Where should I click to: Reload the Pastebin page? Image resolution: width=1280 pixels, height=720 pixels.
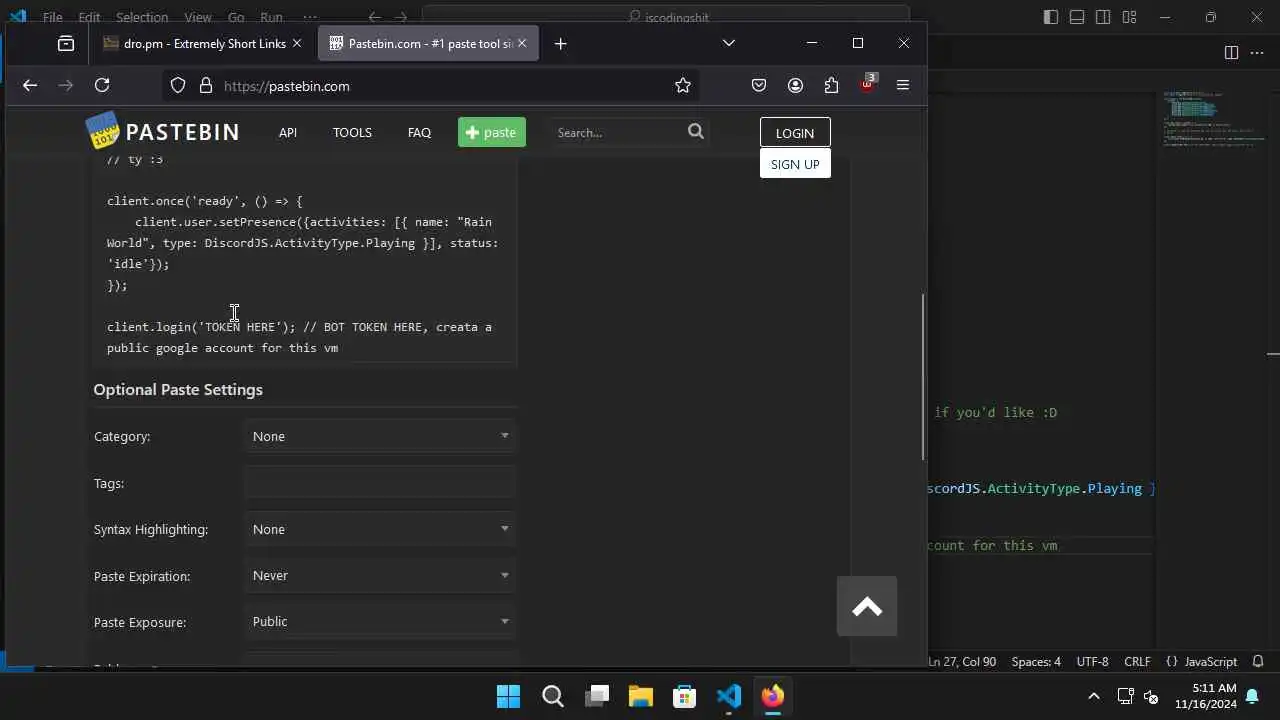coord(102,86)
